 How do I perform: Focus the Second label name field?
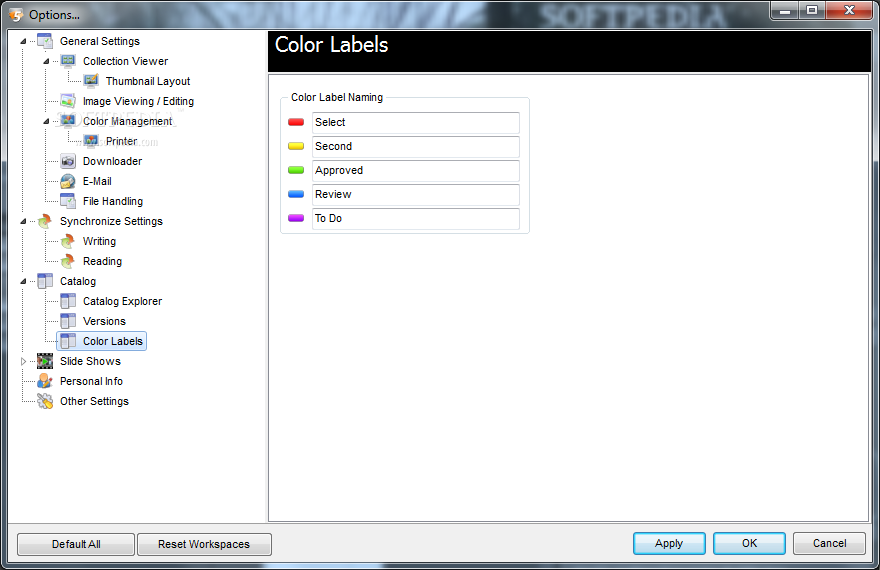click(x=416, y=146)
